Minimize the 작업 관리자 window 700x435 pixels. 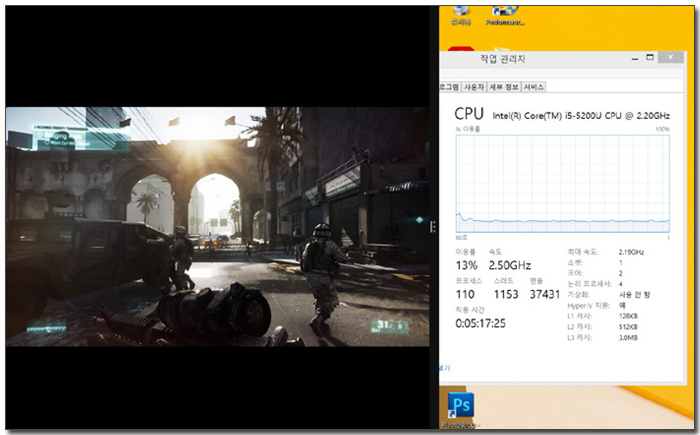pos(635,58)
